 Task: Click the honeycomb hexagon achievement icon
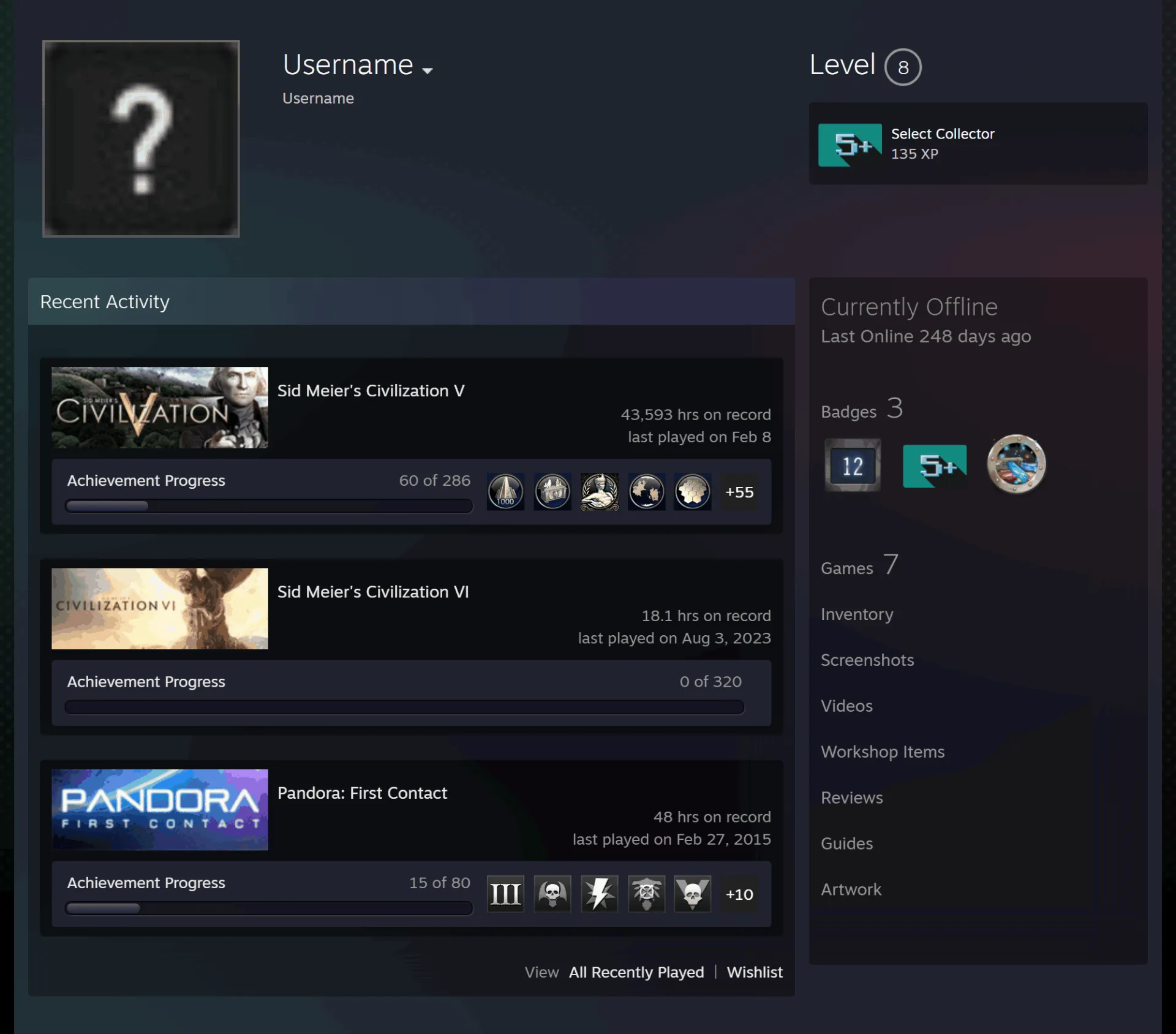coord(693,492)
